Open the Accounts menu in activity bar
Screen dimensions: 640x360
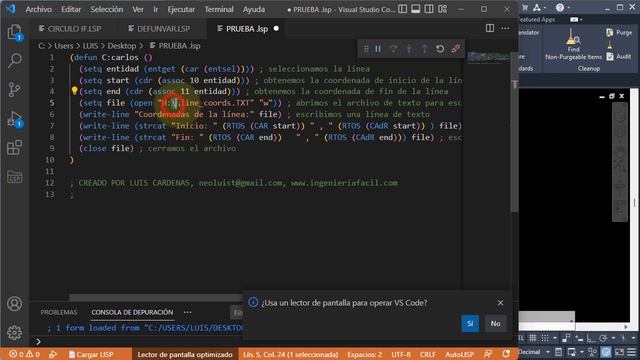pos(14,304)
